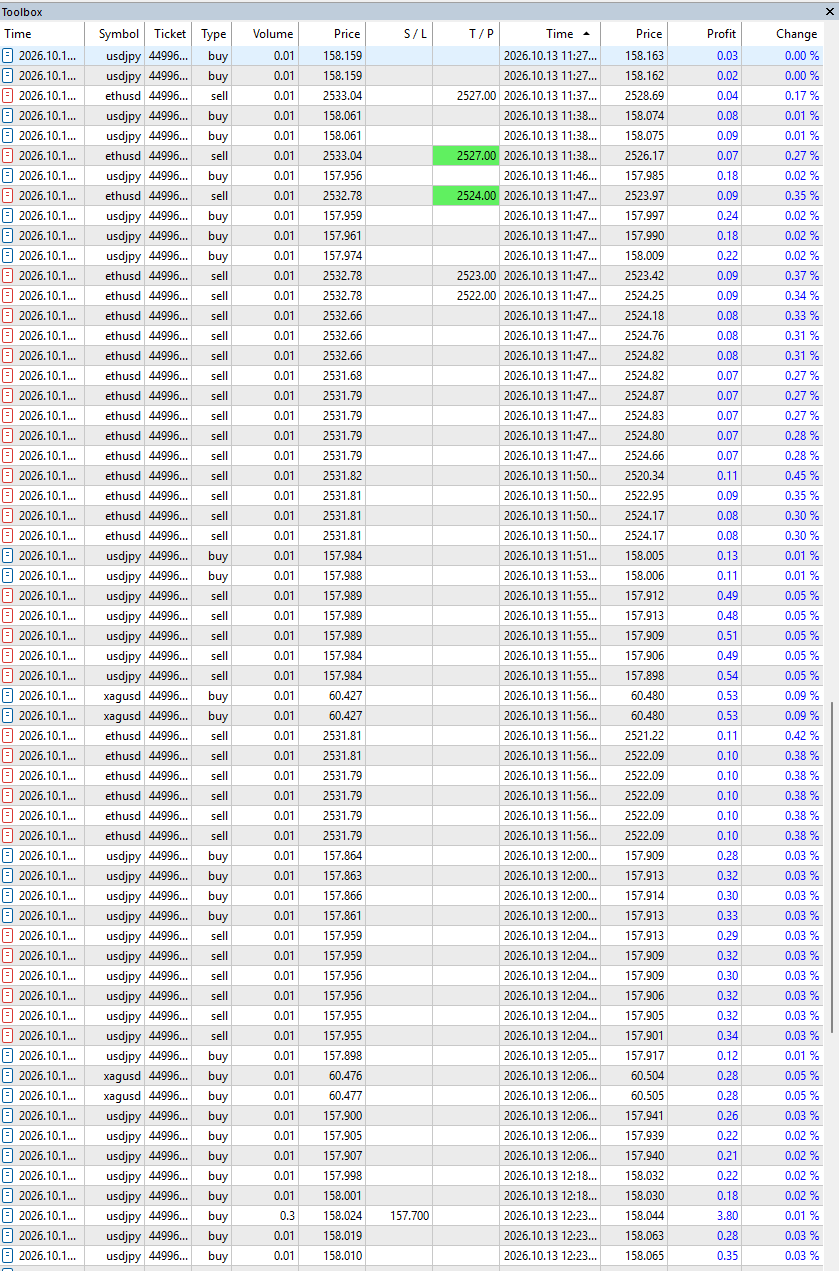The image size is (839, 1271).
Task: Click the 2523.00 take-profit value
Action: coord(476,276)
